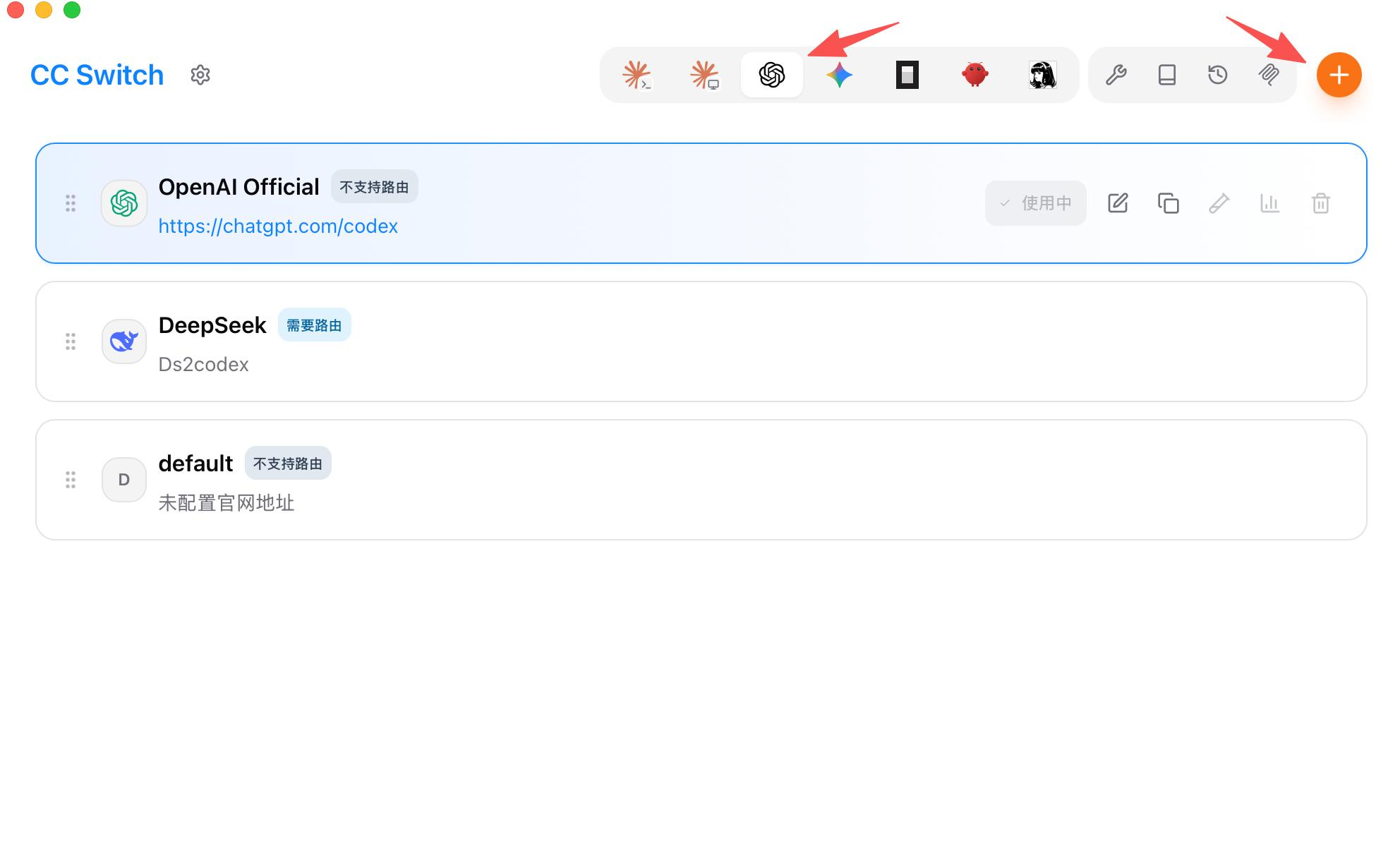This screenshot has width=1400, height=865.
Task: Close the window with the red button
Action: point(16,10)
